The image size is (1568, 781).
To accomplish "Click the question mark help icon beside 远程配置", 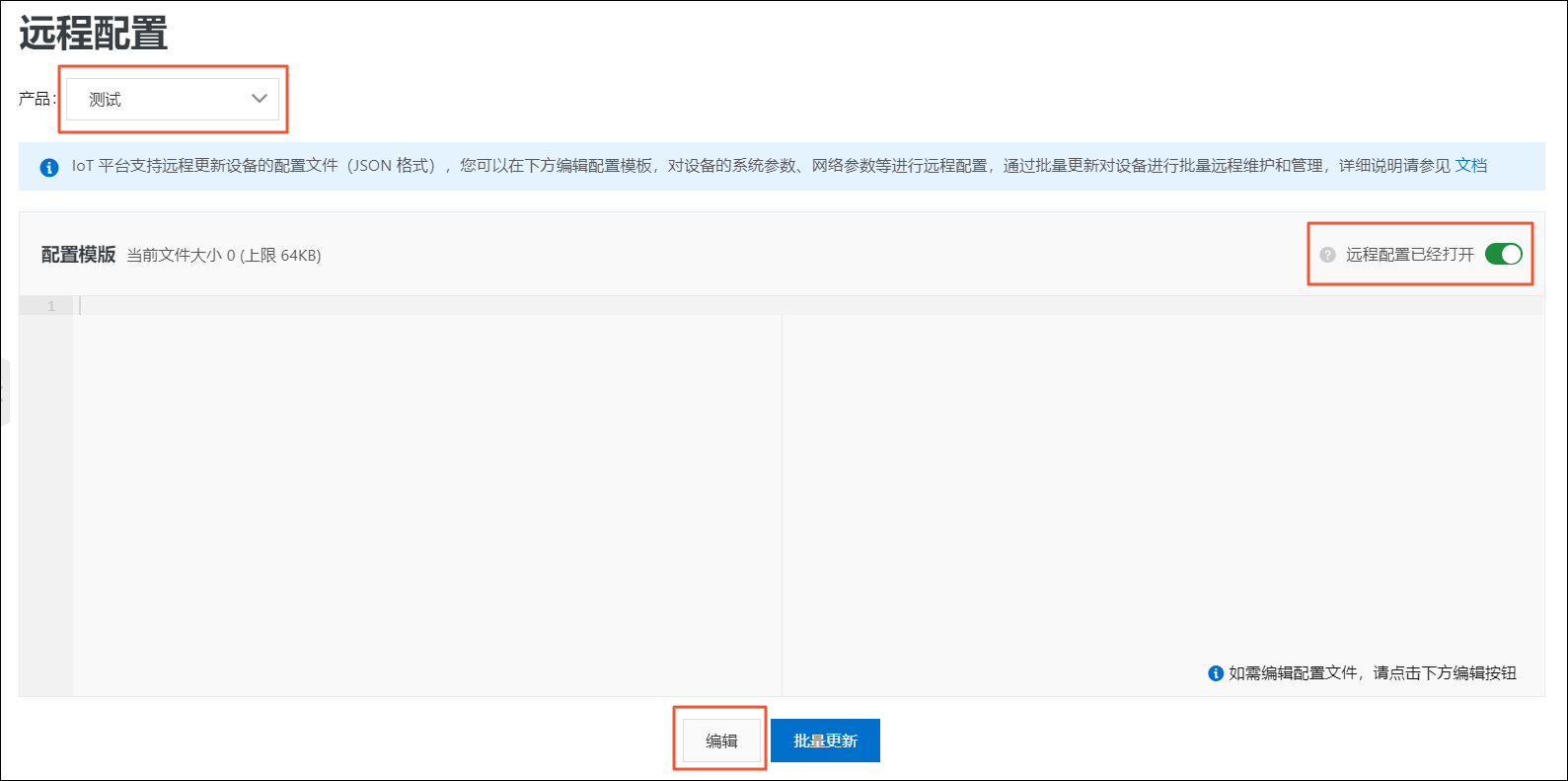I will (1327, 255).
